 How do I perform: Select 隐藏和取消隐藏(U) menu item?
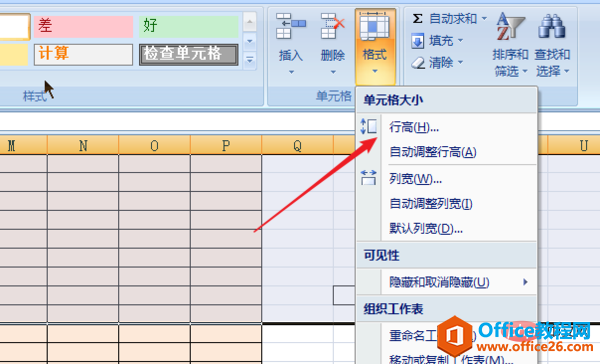447,282
